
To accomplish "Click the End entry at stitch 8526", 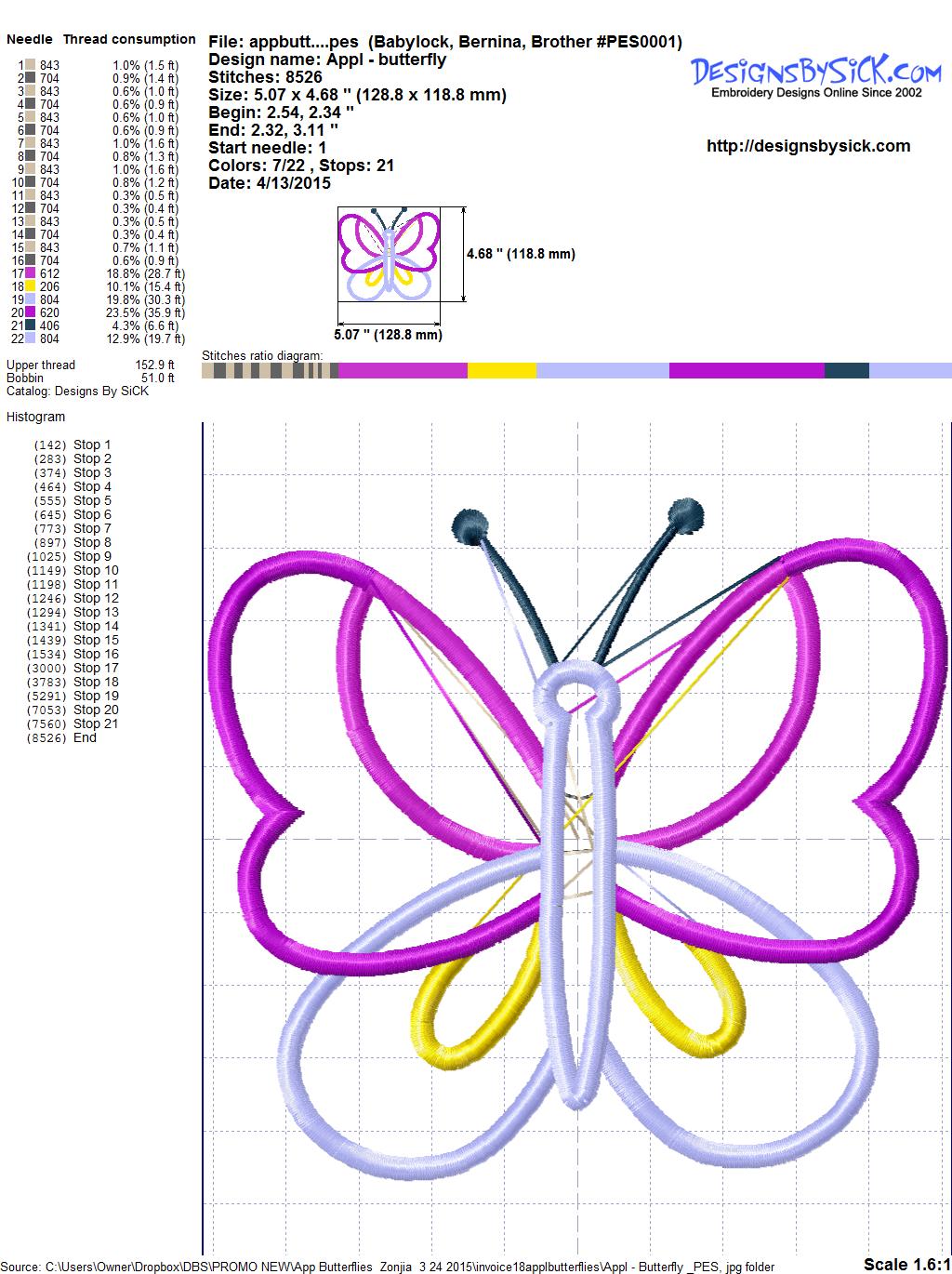I will coord(85,737).
